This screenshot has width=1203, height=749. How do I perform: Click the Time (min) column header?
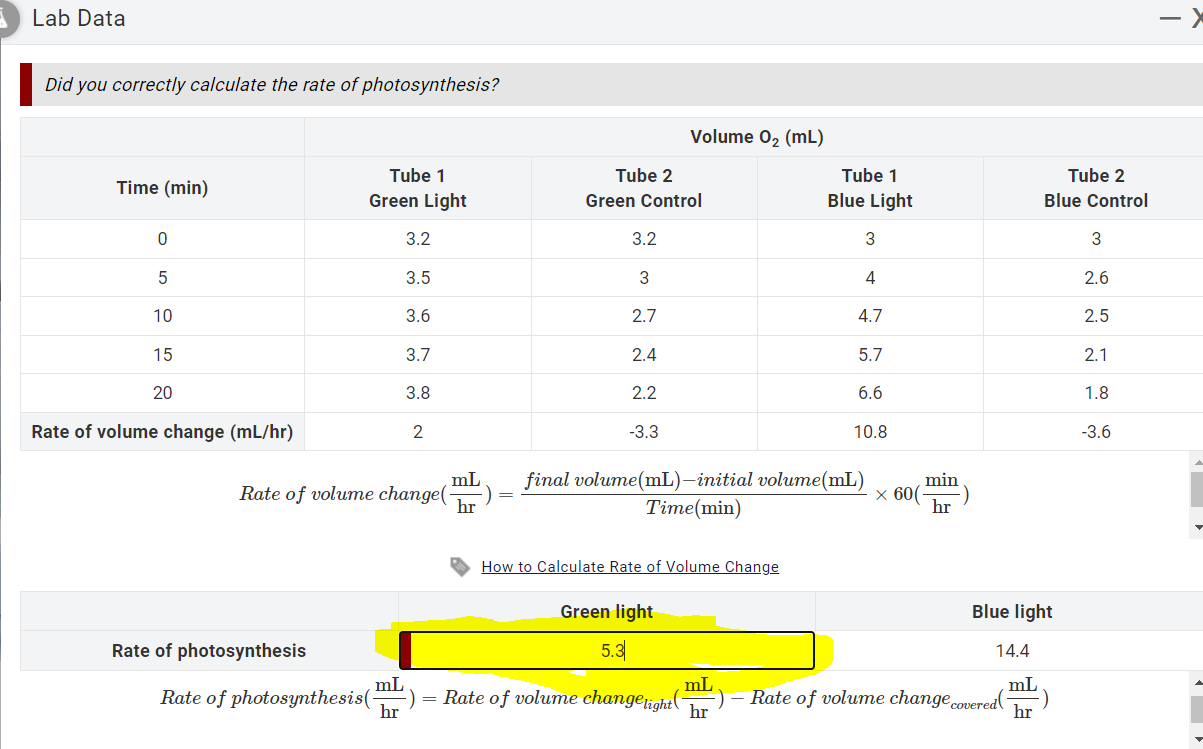[x=161, y=187]
